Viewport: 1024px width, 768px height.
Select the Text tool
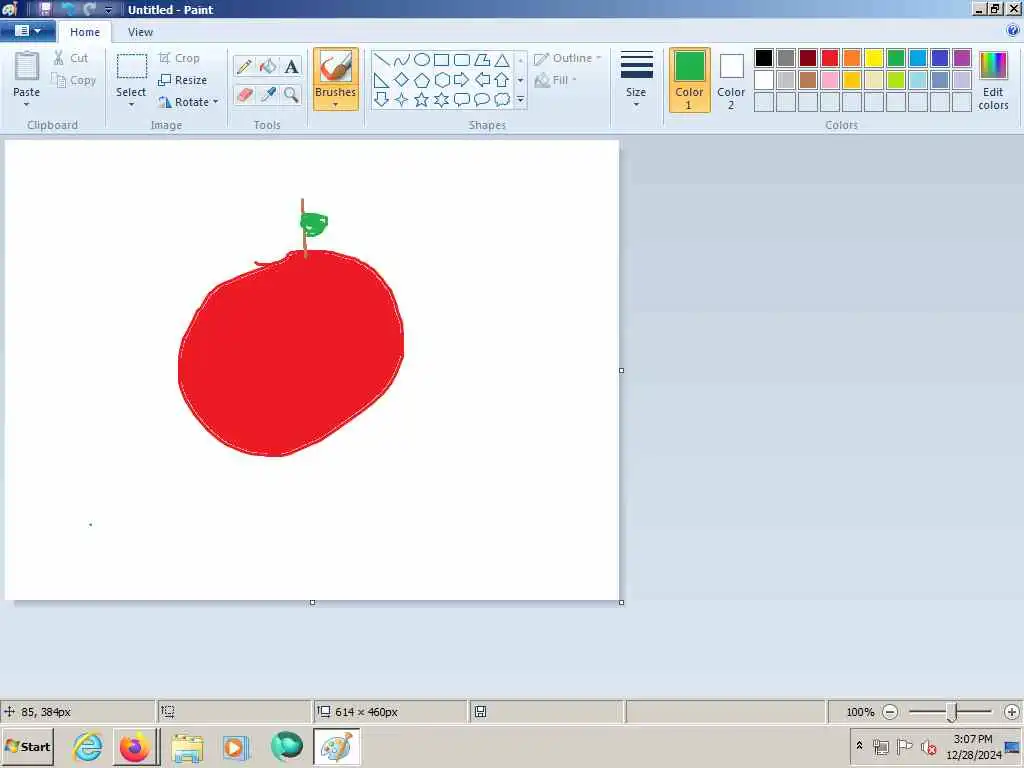coord(291,66)
